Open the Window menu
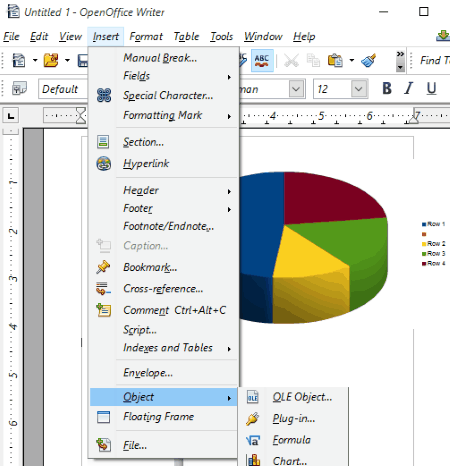The image size is (450, 466). (263, 36)
